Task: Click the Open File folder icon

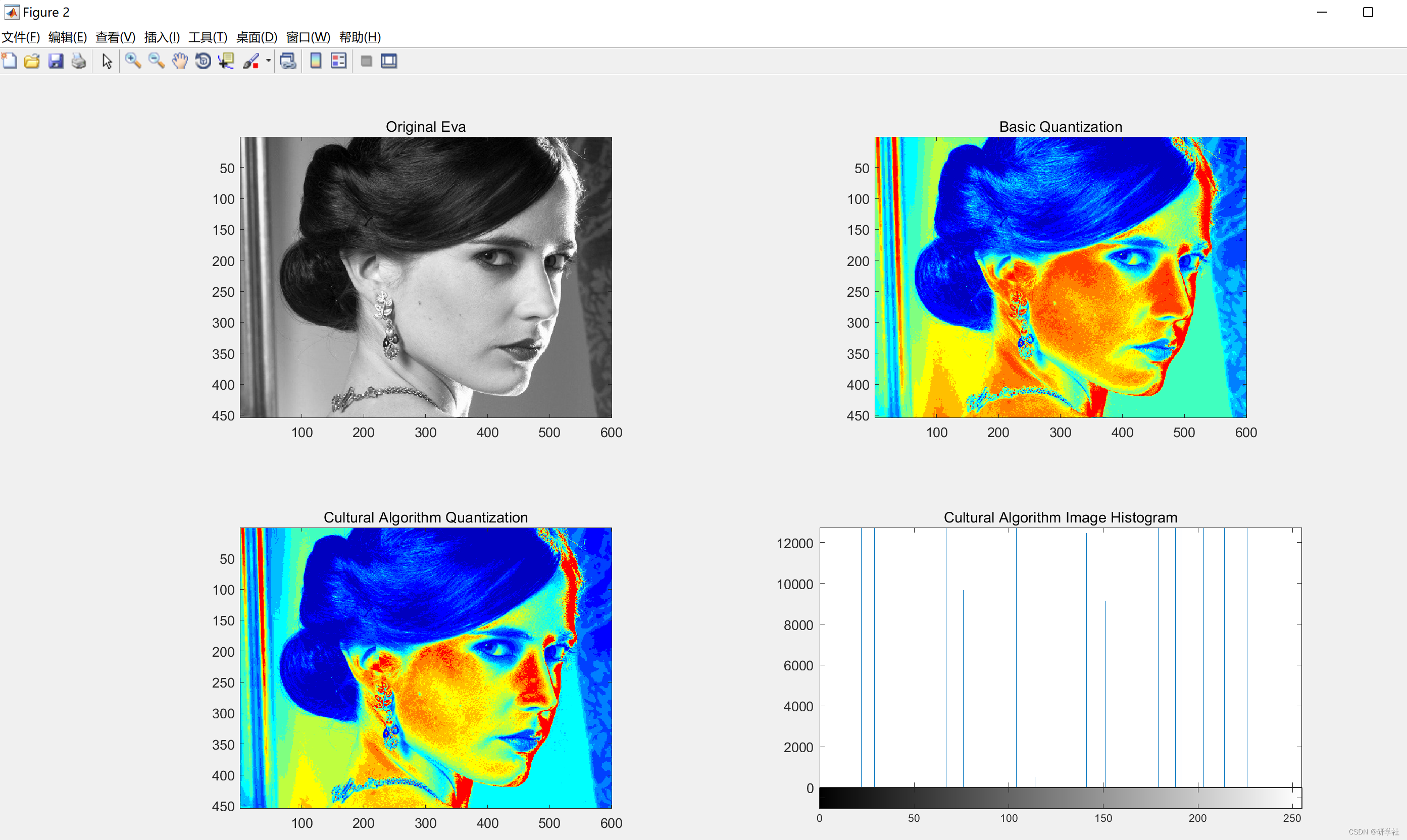Action: click(32, 61)
